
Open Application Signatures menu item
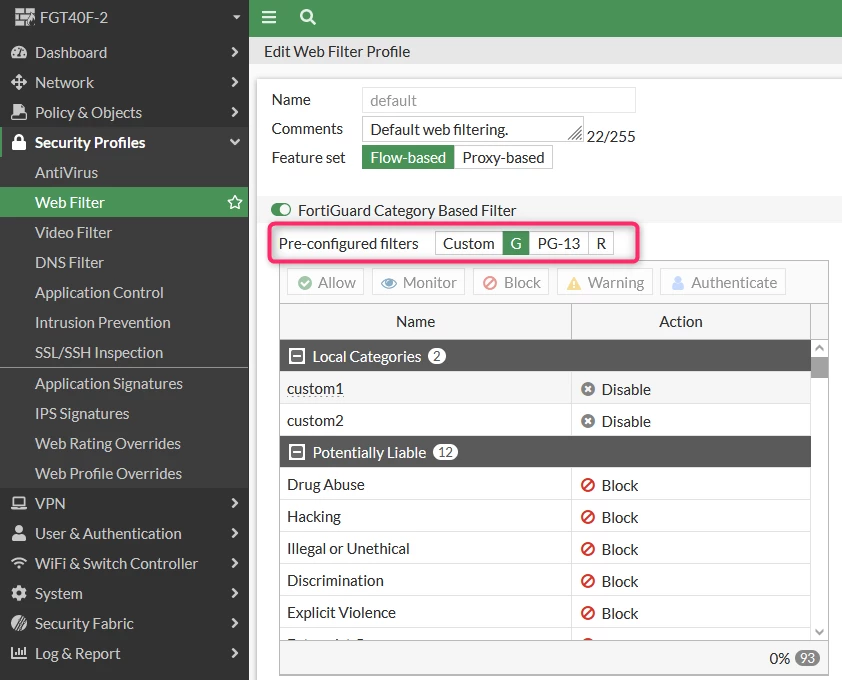pyautogui.click(x=124, y=384)
